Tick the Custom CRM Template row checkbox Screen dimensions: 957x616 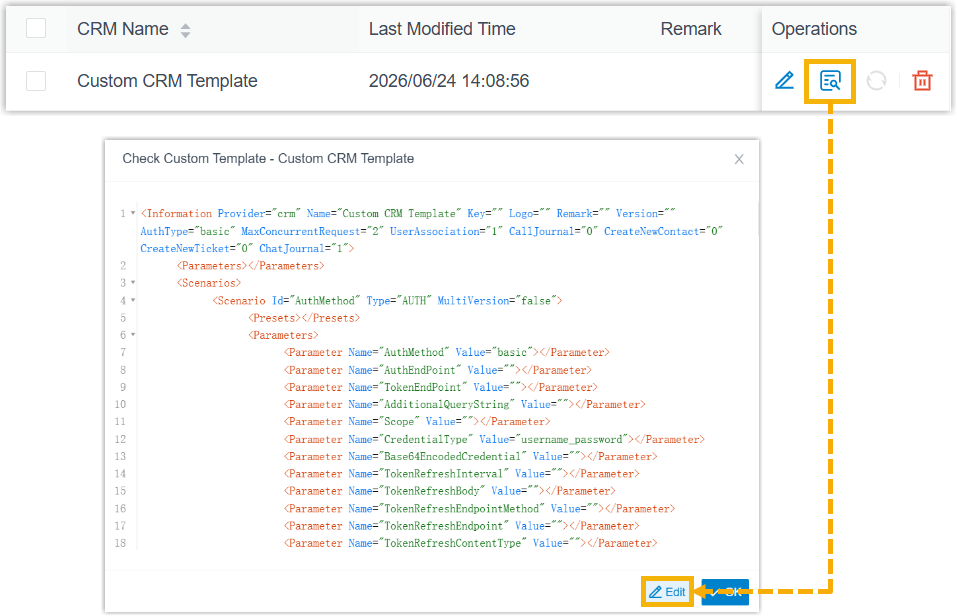click(36, 81)
